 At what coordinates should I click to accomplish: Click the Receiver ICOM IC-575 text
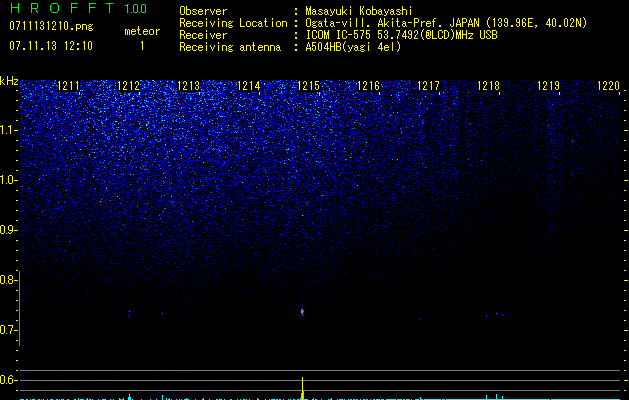(401, 35)
